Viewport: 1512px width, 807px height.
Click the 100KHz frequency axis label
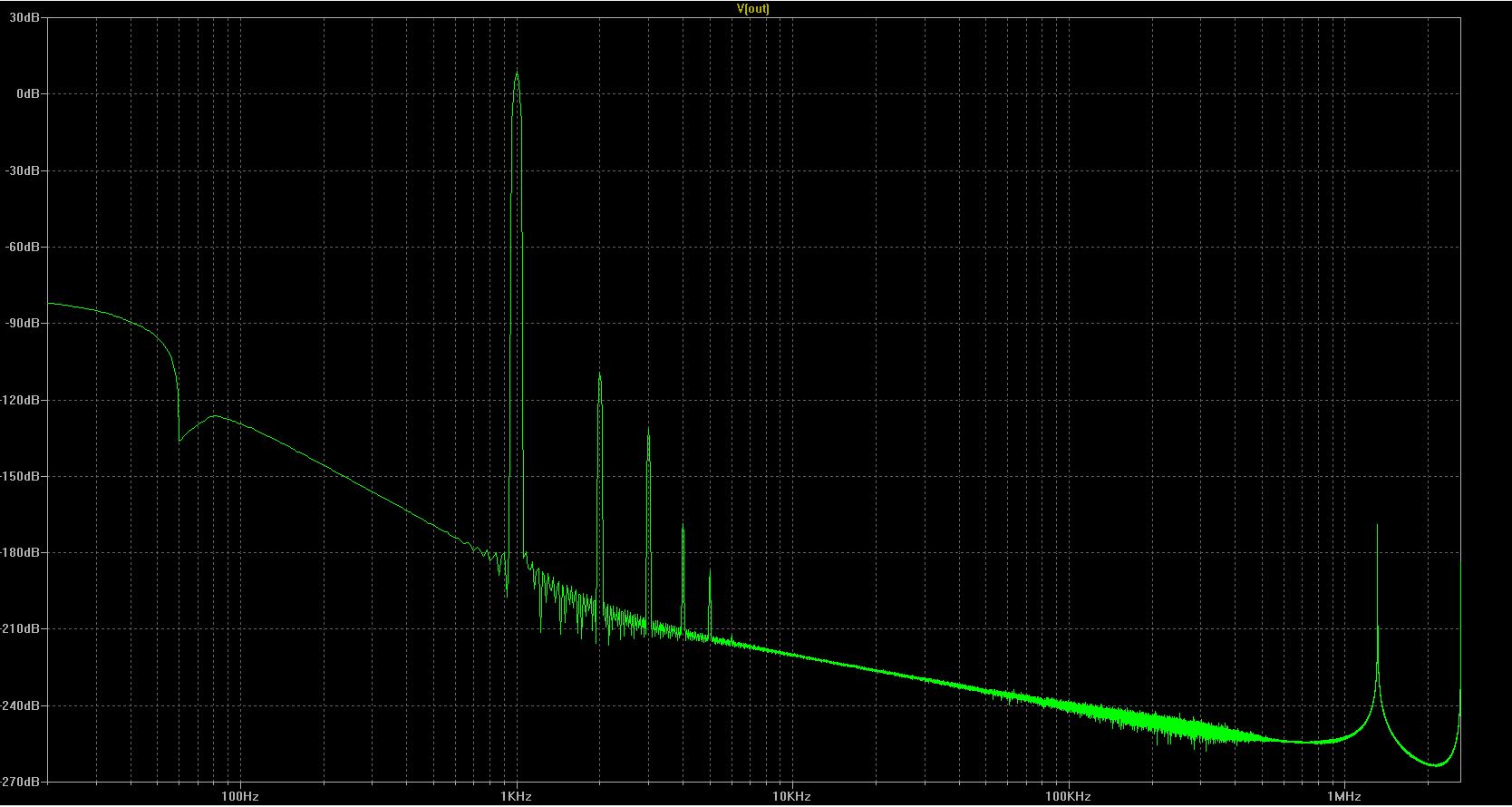tap(1068, 797)
